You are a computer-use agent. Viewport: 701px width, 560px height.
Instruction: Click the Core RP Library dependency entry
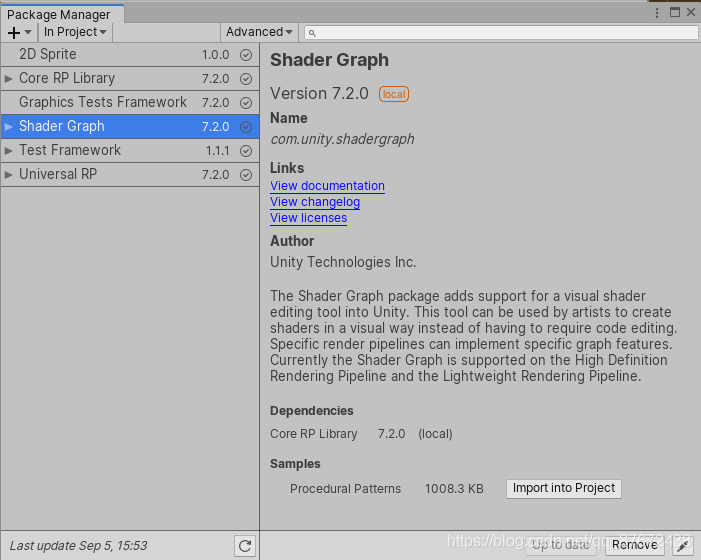(x=313, y=434)
